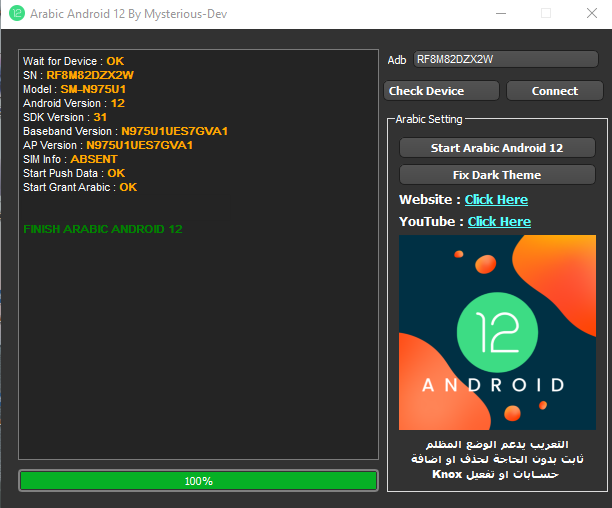Click the Model SM-N975U1 log line
The height and width of the screenshot is (508, 612).
tap(74, 89)
